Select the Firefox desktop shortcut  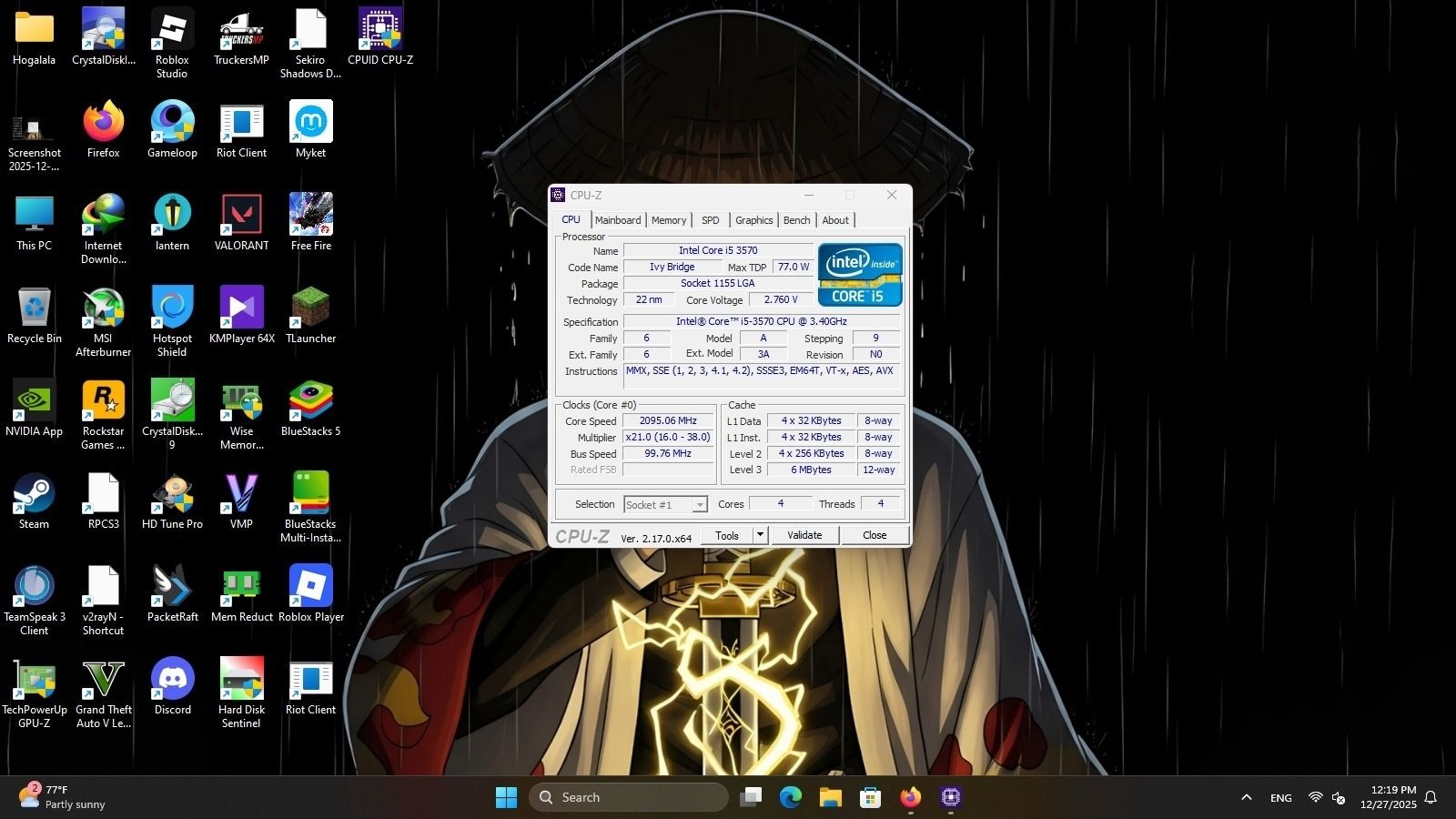pyautogui.click(x=103, y=129)
